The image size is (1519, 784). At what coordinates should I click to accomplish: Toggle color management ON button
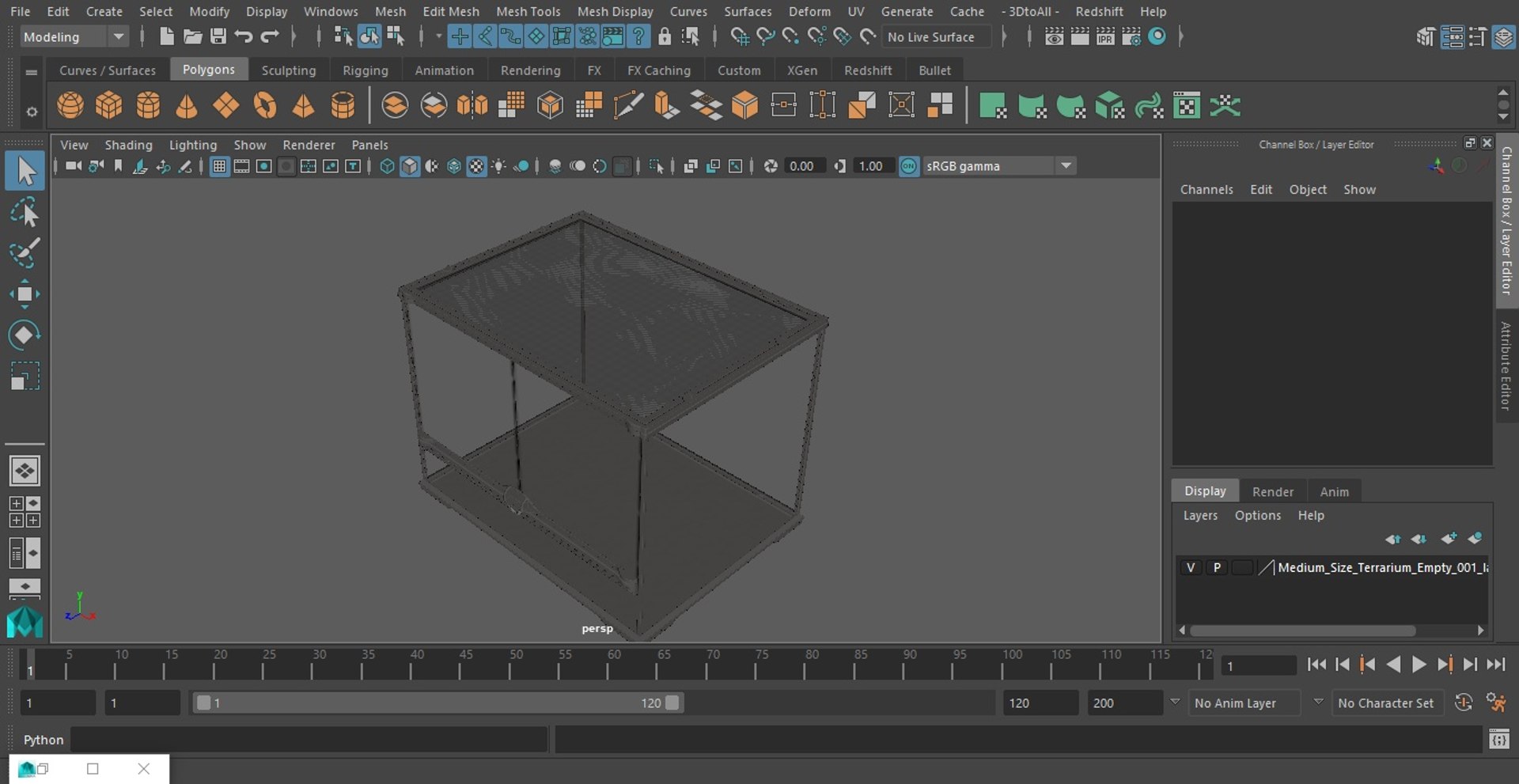click(909, 166)
